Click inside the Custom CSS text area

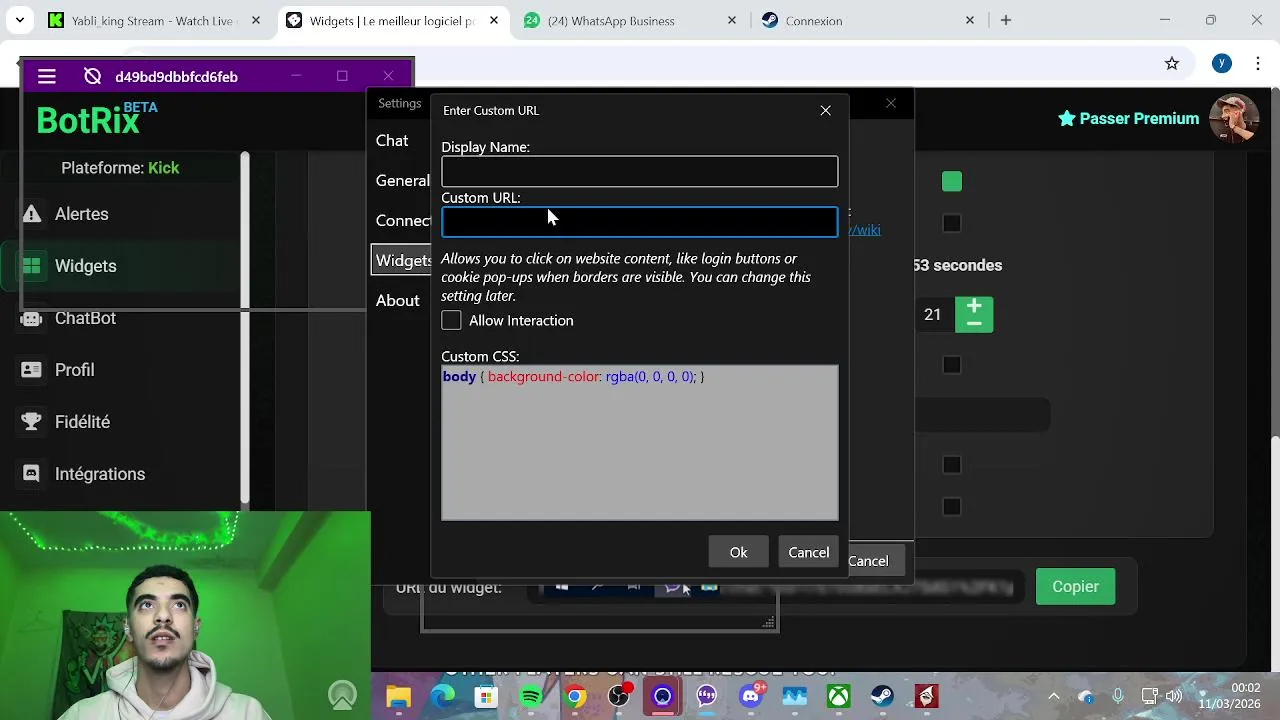click(x=640, y=443)
